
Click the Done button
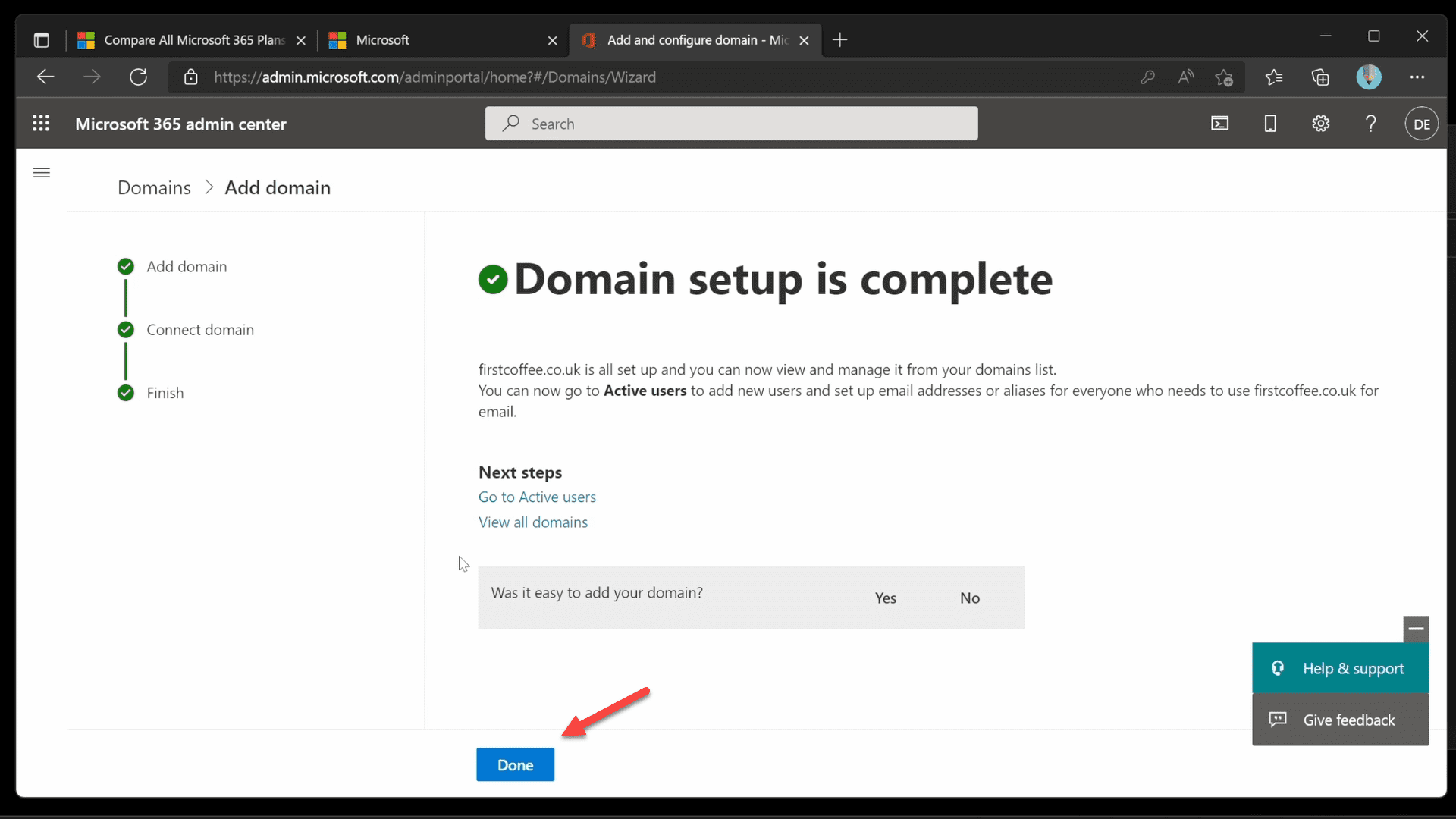(x=515, y=764)
